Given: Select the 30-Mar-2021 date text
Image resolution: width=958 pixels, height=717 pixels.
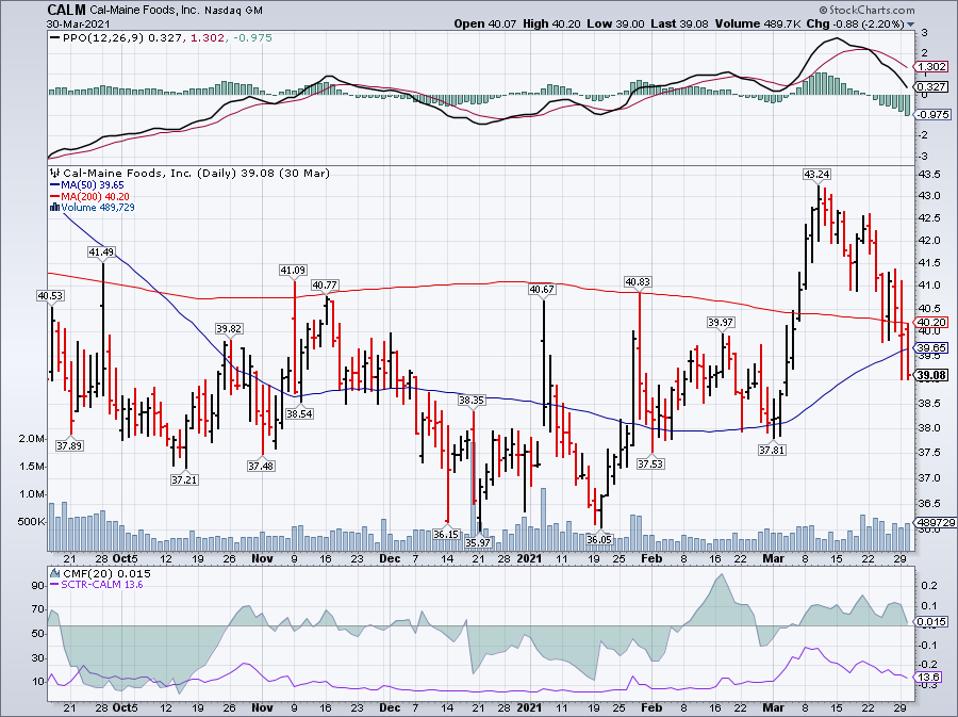Looking at the screenshot, I should click(x=78, y=24).
